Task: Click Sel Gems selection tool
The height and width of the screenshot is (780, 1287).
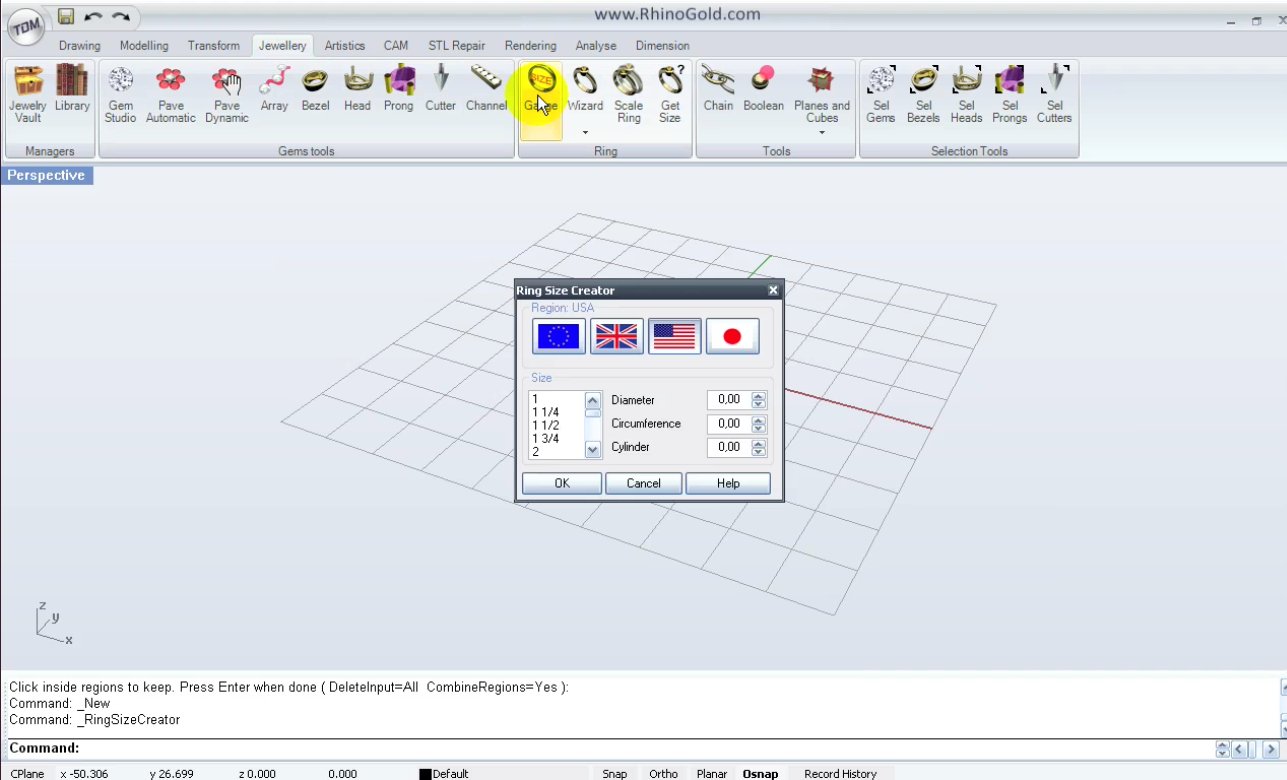Action: 881,95
